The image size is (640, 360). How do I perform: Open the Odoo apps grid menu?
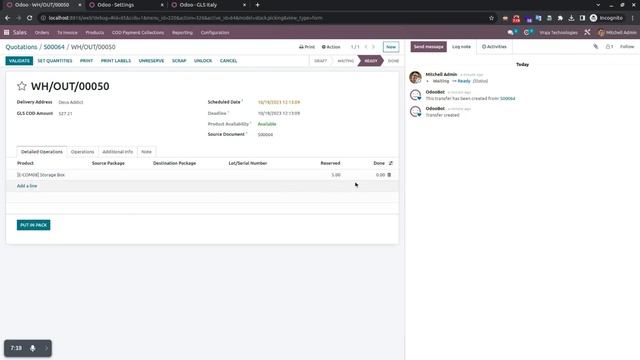click(7, 32)
